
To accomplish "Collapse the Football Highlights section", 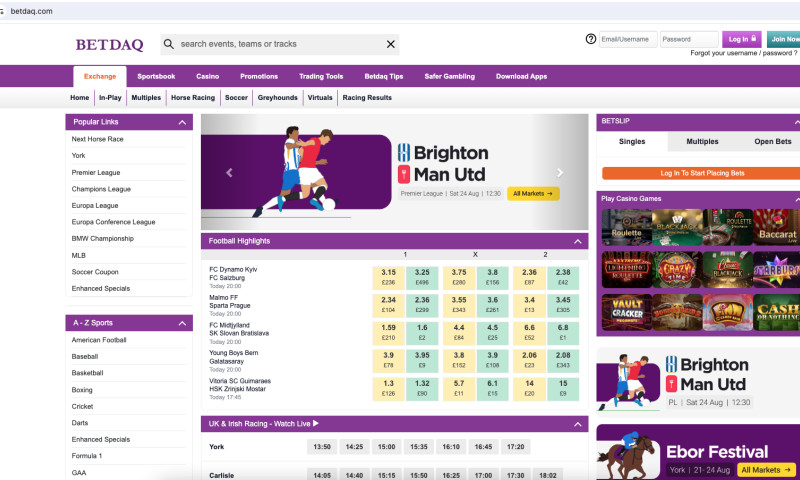I will coord(577,241).
